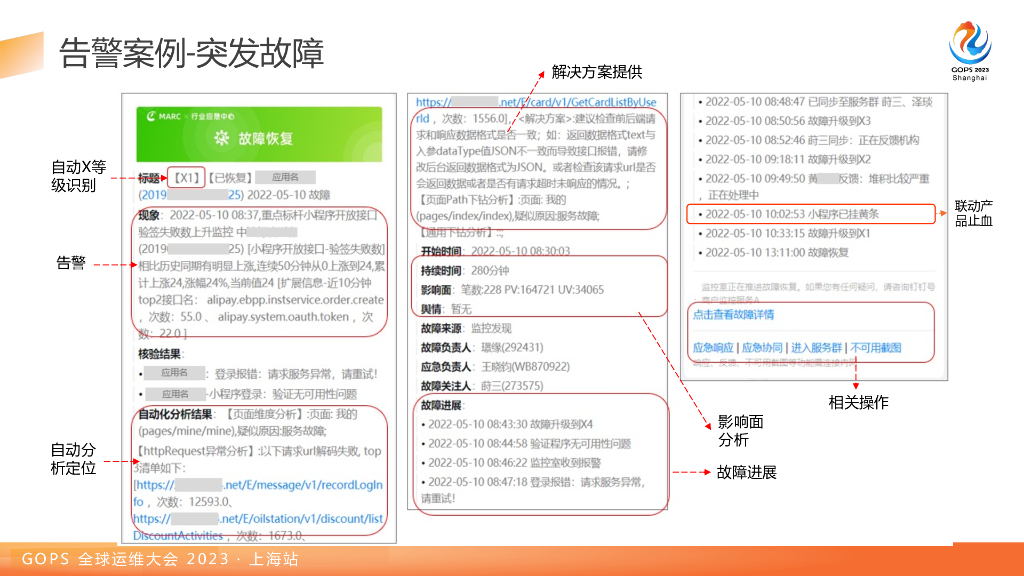Click the 08:46:22 监控室收到报警 entry
The image size is (1024, 576).
tap(511, 462)
